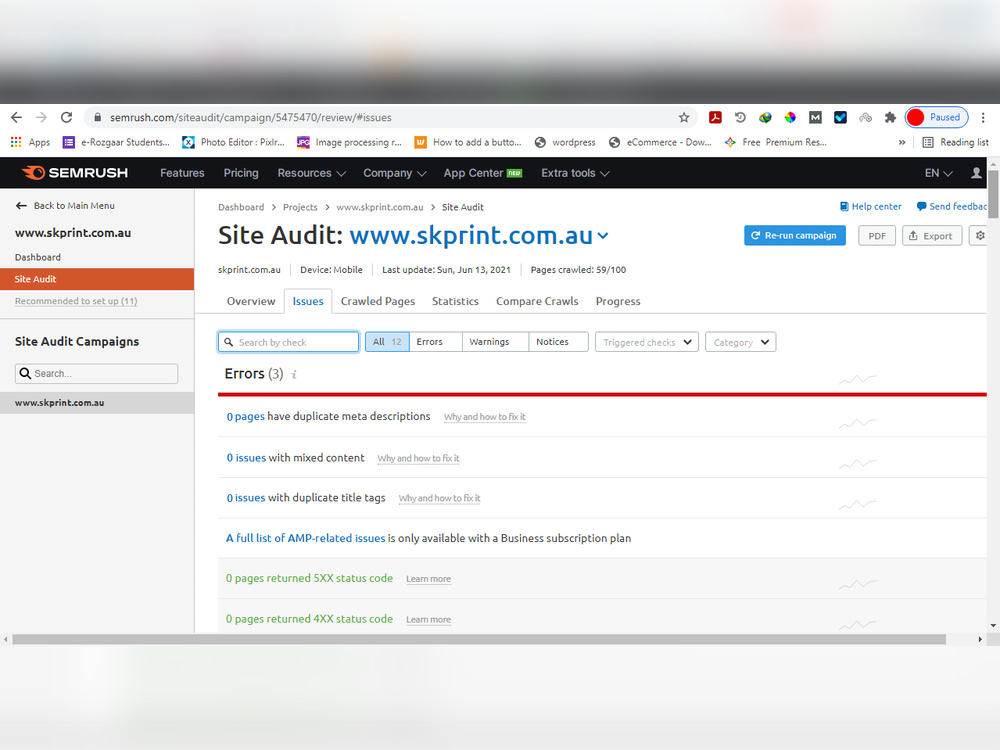1000x750 pixels.
Task: Open the Extensions puzzle-piece icon
Action: click(890, 117)
